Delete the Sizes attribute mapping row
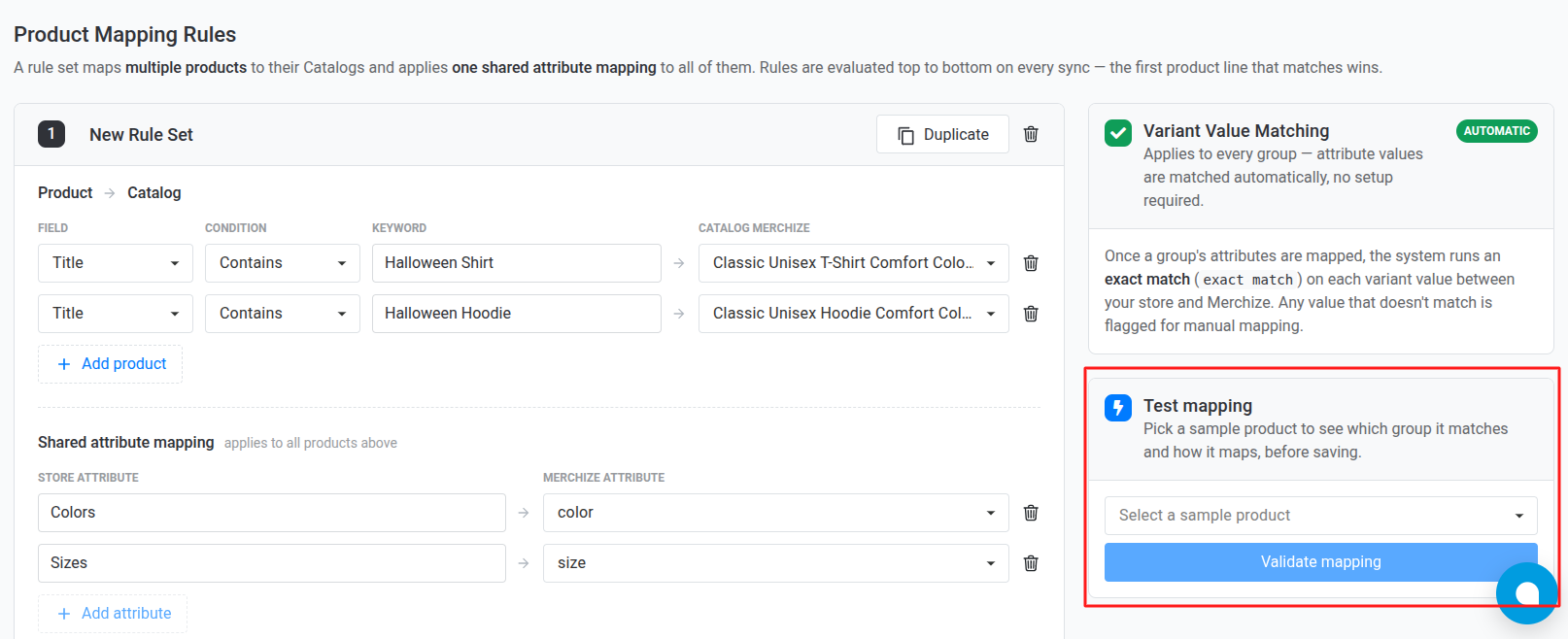1568x639 pixels. point(1031,563)
